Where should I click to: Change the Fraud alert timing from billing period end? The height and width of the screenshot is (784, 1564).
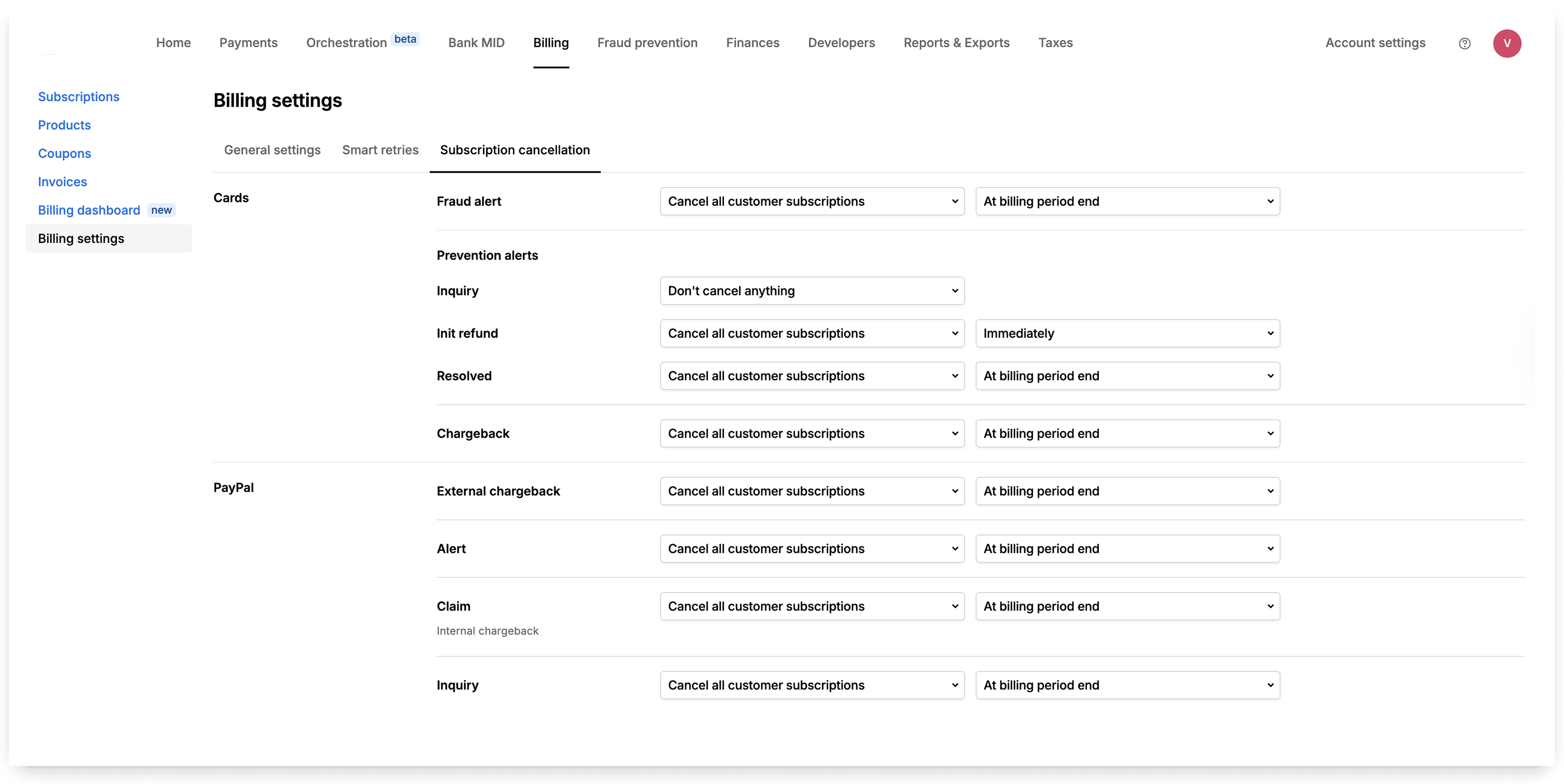1127,201
